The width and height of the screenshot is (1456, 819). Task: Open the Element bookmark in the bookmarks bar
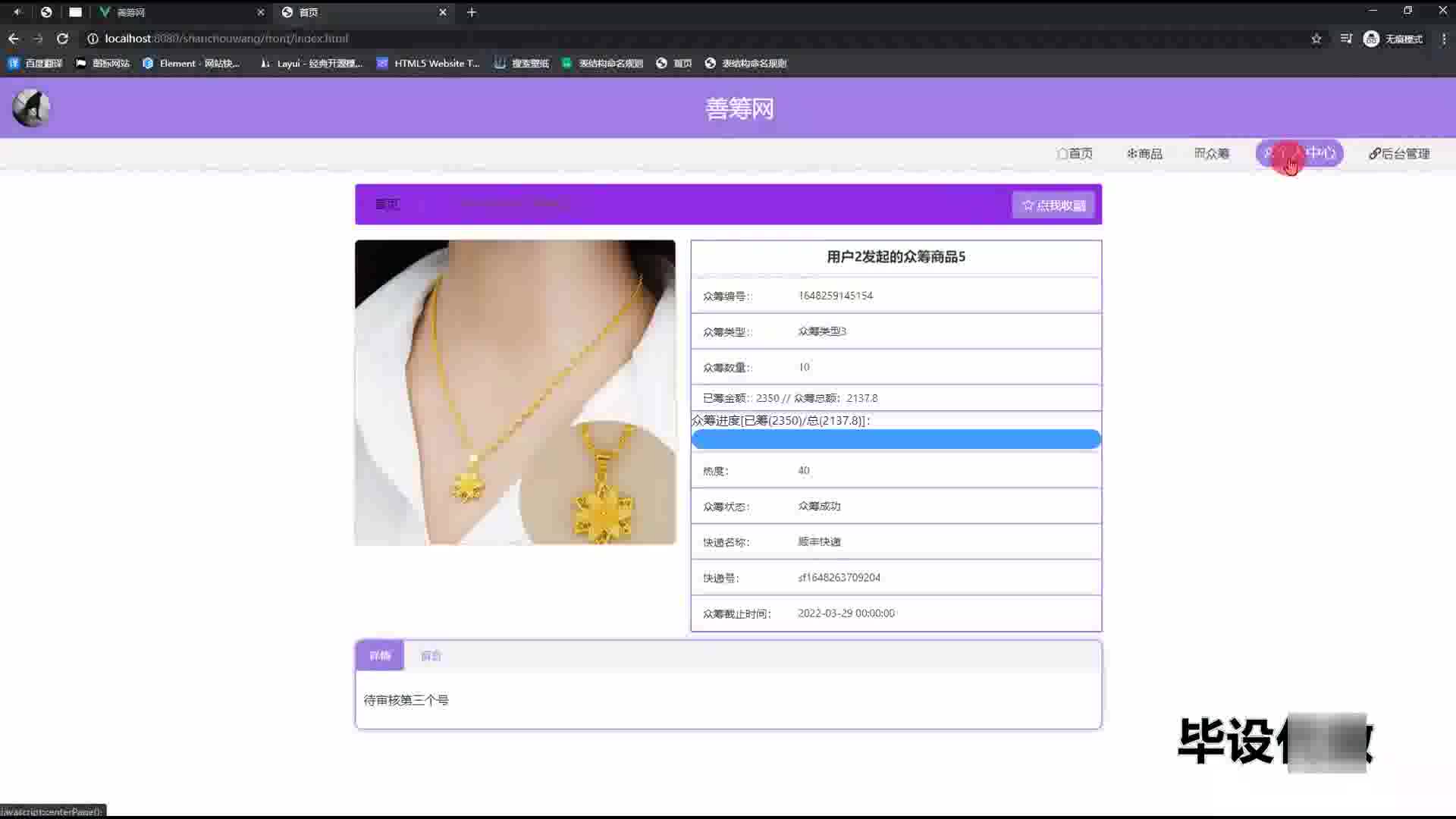click(x=191, y=64)
